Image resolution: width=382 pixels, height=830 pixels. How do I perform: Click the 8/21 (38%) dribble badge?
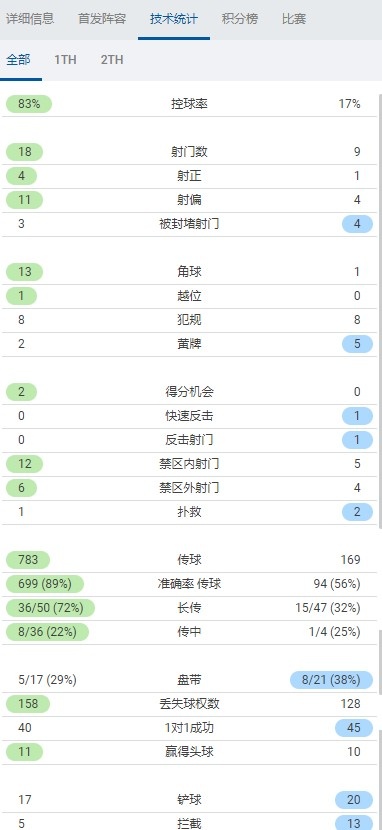(x=332, y=680)
